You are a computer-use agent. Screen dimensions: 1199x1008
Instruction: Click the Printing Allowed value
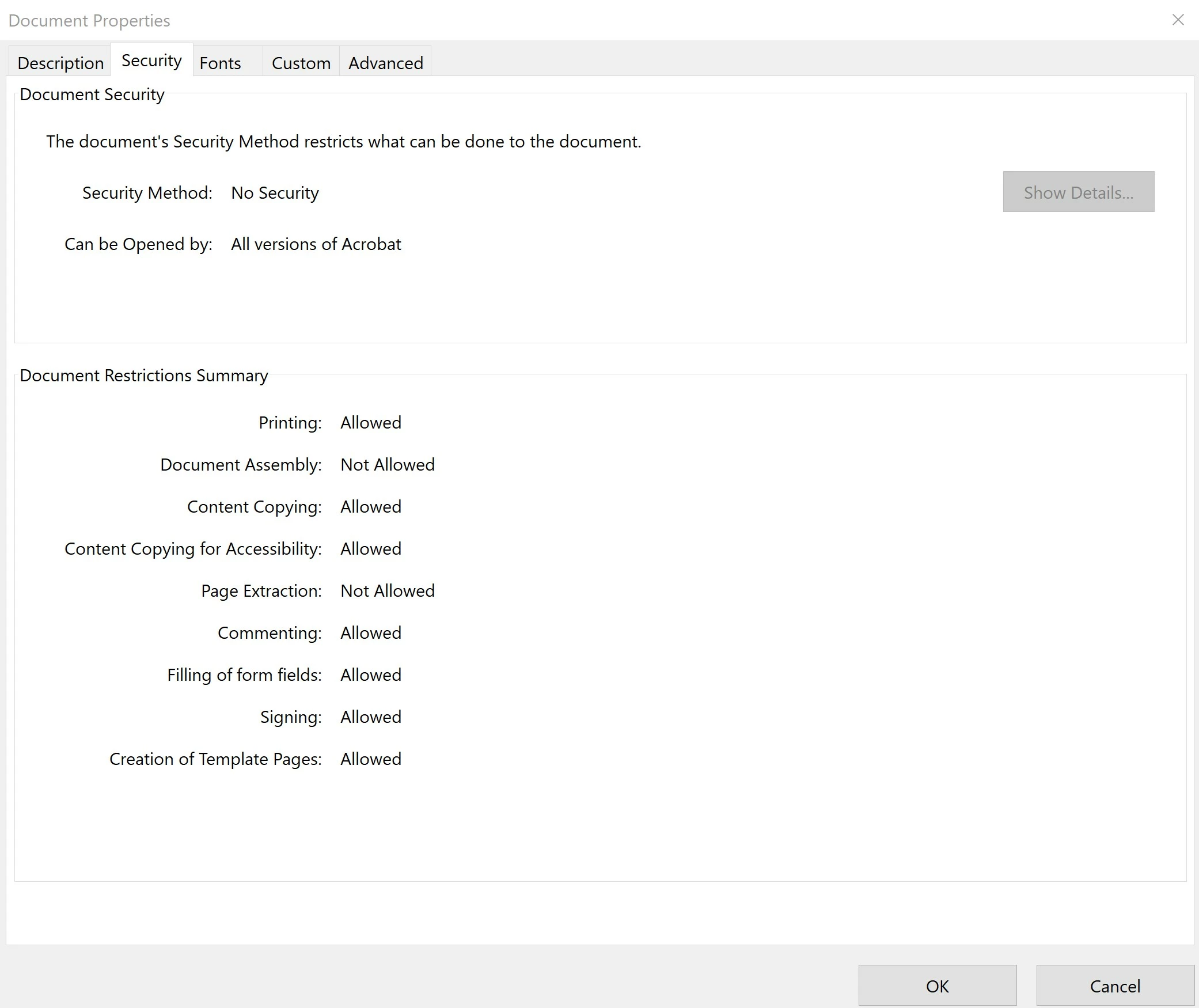coord(370,423)
